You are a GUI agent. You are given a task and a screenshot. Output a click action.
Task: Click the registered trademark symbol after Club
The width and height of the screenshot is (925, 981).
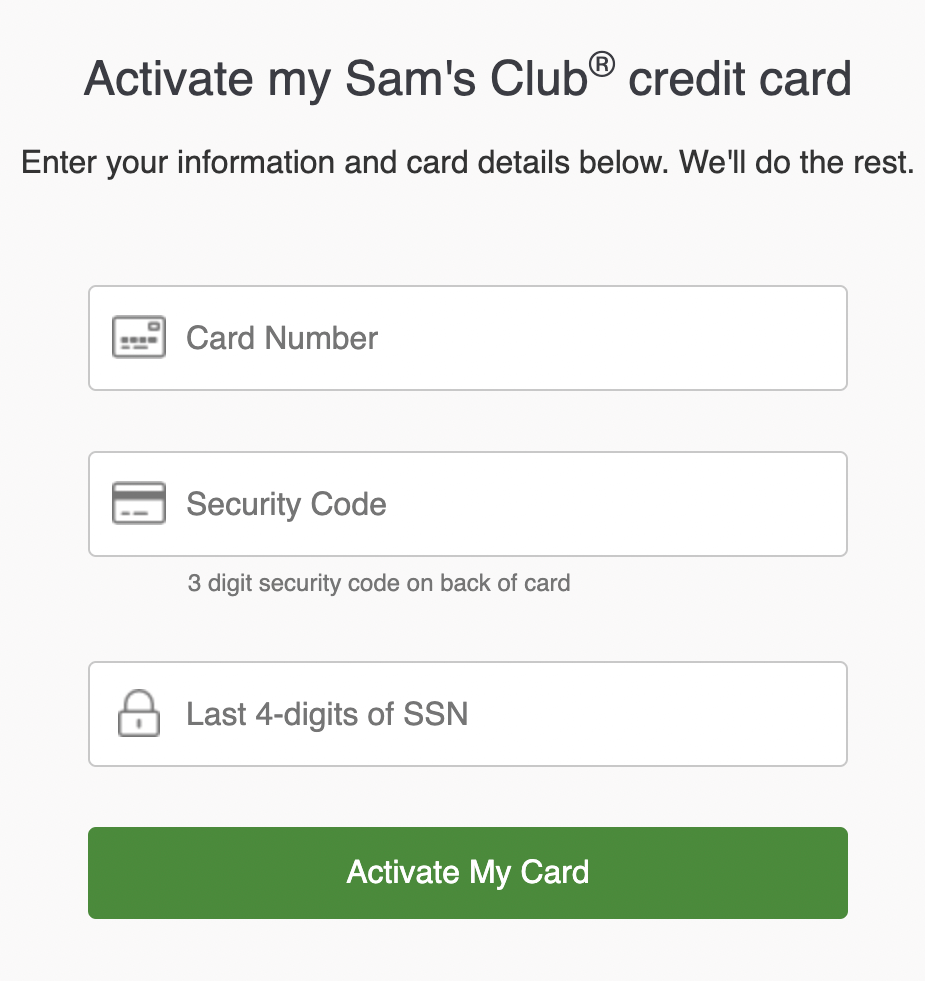tap(602, 66)
